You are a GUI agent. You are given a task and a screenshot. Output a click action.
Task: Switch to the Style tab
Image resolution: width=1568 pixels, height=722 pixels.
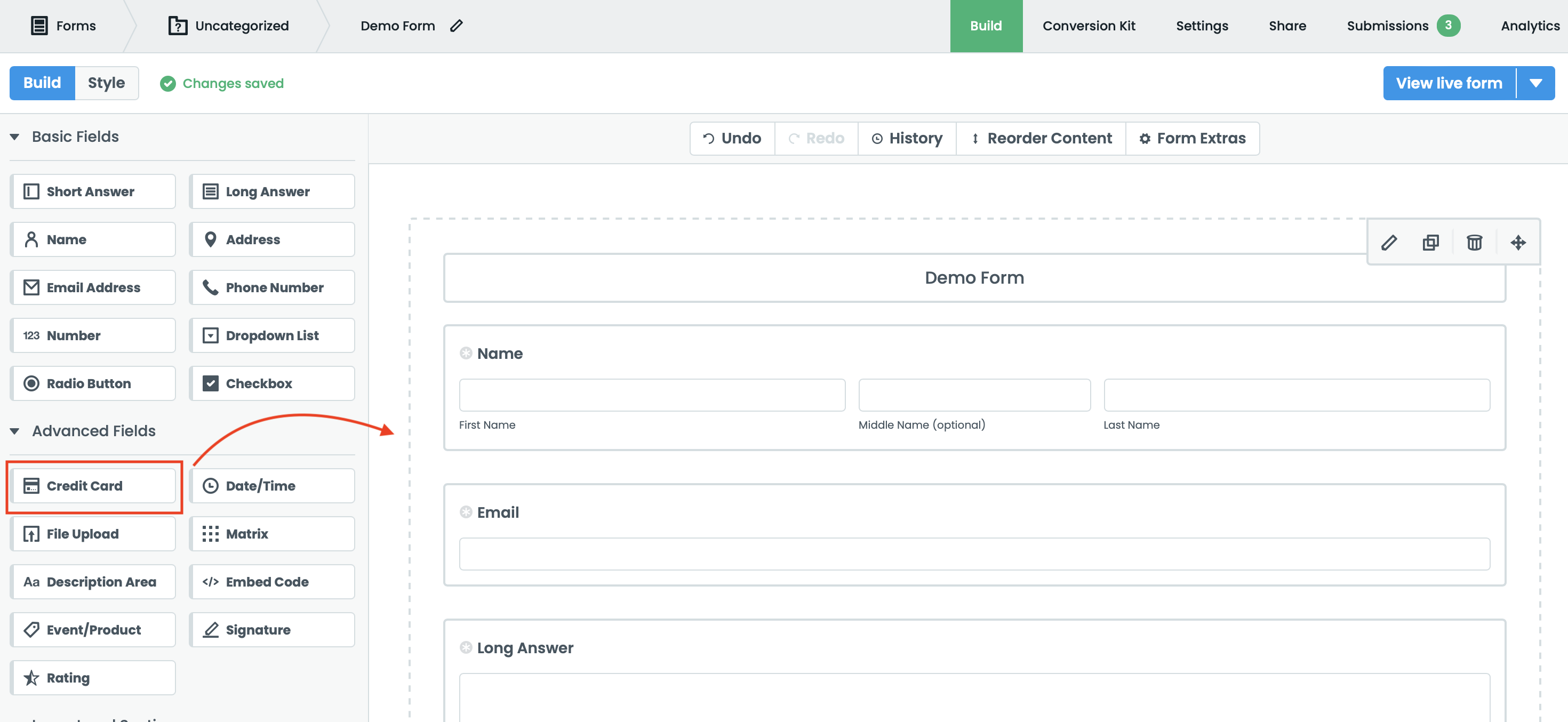point(107,83)
